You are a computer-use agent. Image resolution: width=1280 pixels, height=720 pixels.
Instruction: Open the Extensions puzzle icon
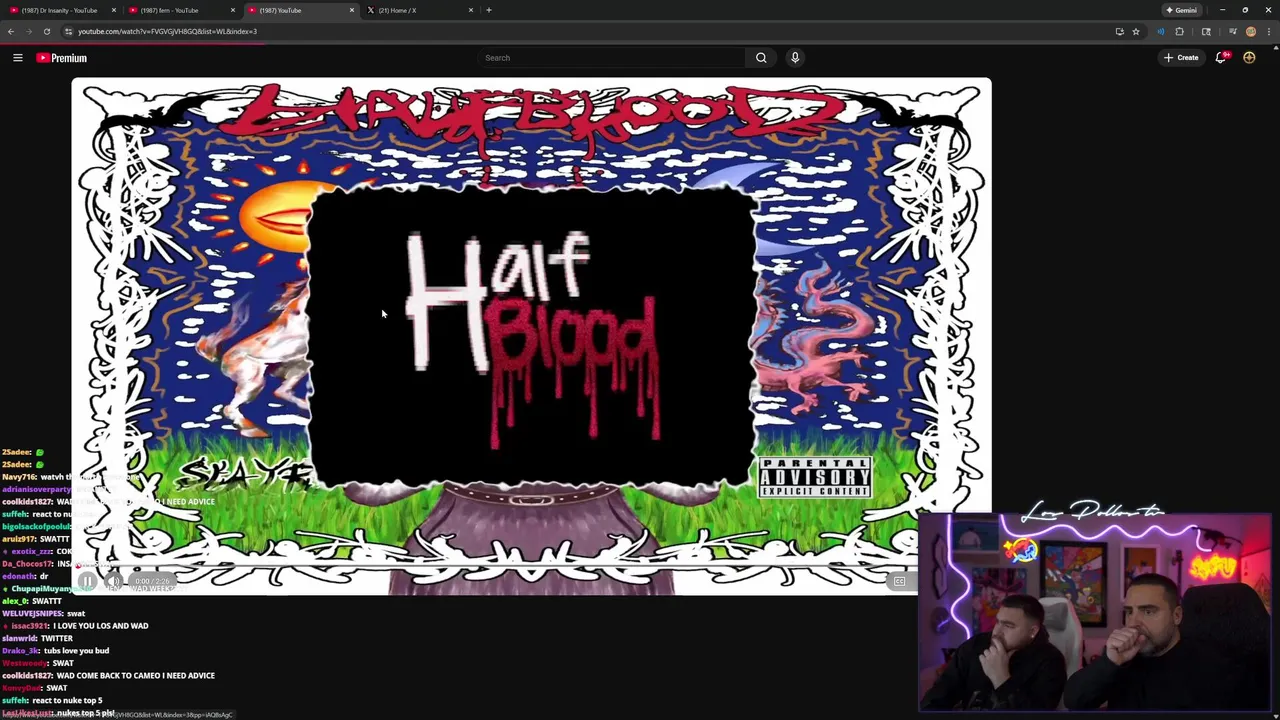point(1179,31)
